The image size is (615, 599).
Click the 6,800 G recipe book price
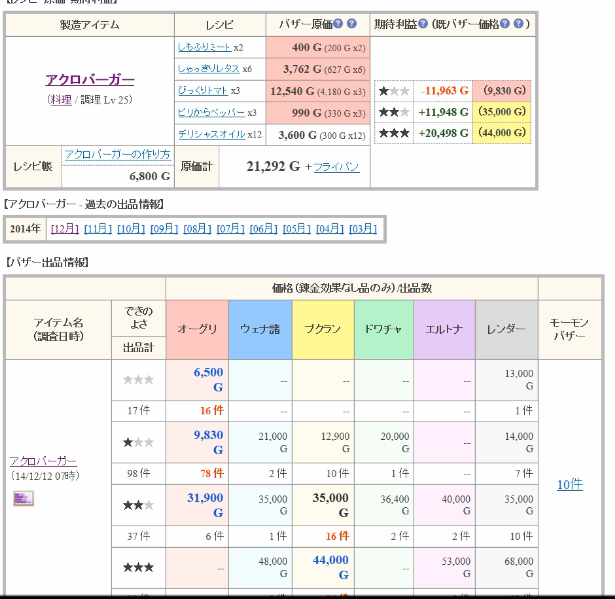150,177
